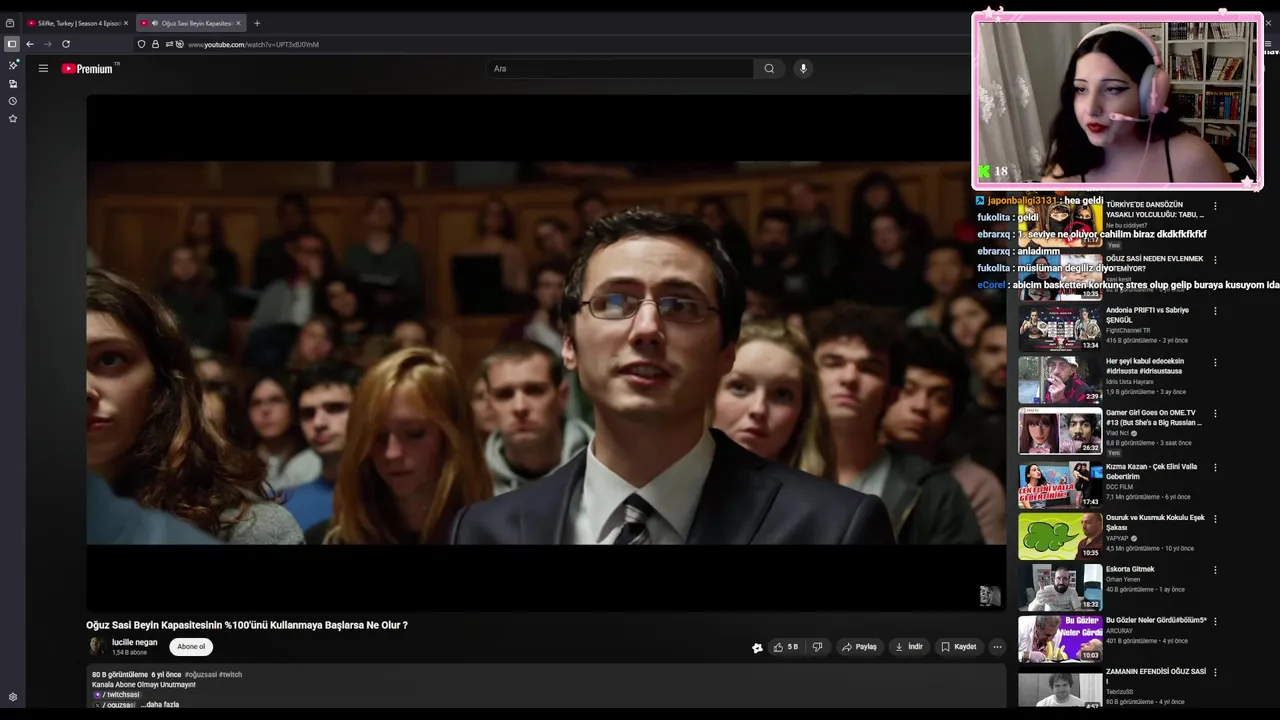The image size is (1280, 720).
Task: Click the padlock site security icon
Action: [155, 44]
